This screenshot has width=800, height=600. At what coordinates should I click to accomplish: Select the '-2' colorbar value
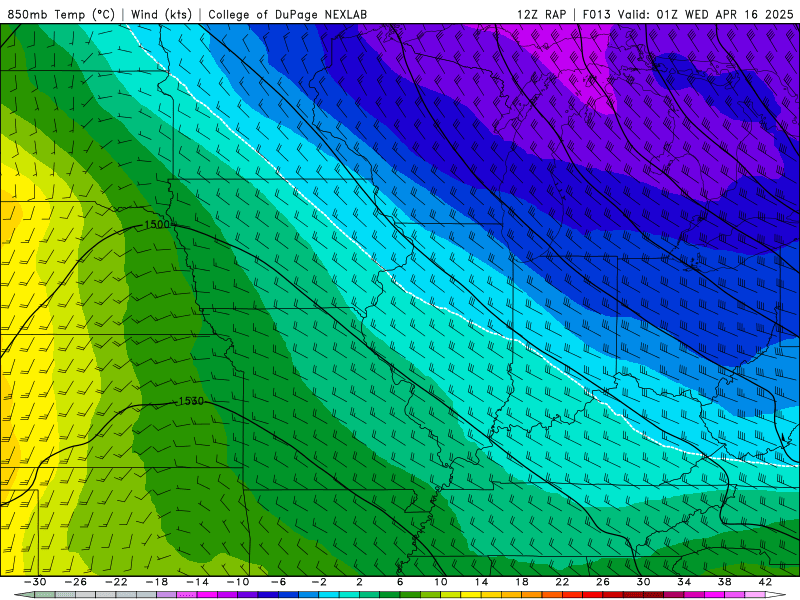[x=318, y=582]
